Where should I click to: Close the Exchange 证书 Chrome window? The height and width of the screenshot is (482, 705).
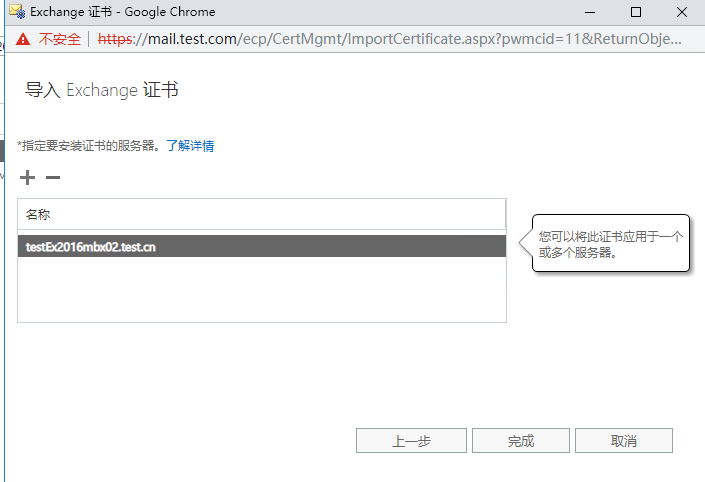click(x=682, y=12)
